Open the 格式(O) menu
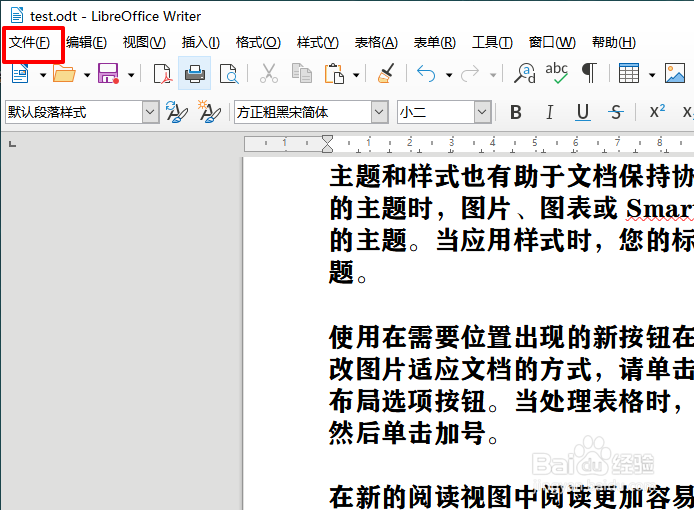The image size is (694, 510). click(258, 43)
